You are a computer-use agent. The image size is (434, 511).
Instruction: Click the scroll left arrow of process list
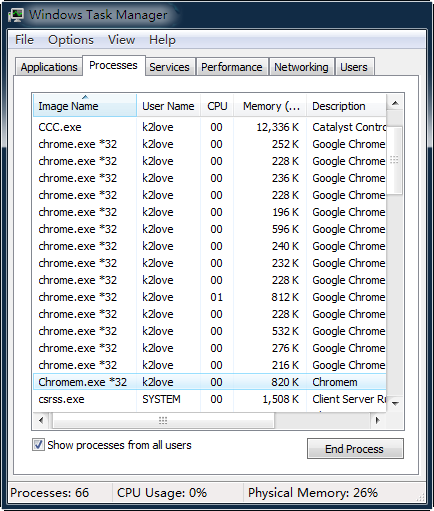[41, 420]
